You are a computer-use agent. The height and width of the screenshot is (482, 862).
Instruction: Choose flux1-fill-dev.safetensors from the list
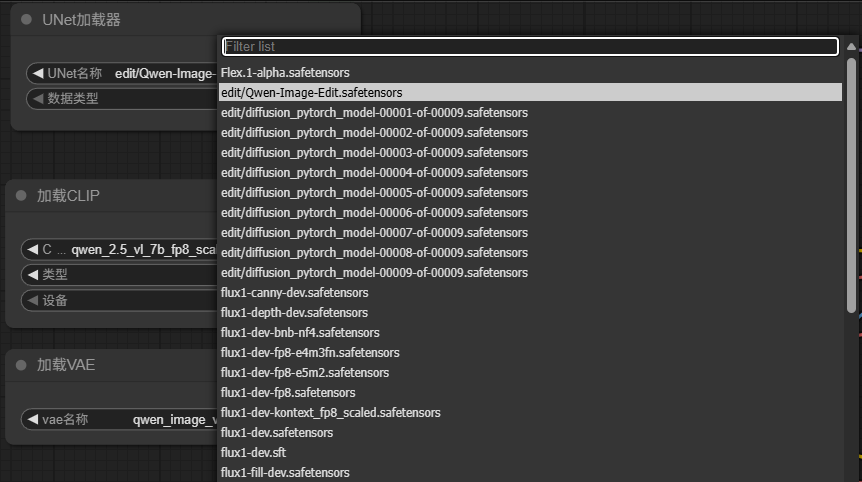(285, 472)
